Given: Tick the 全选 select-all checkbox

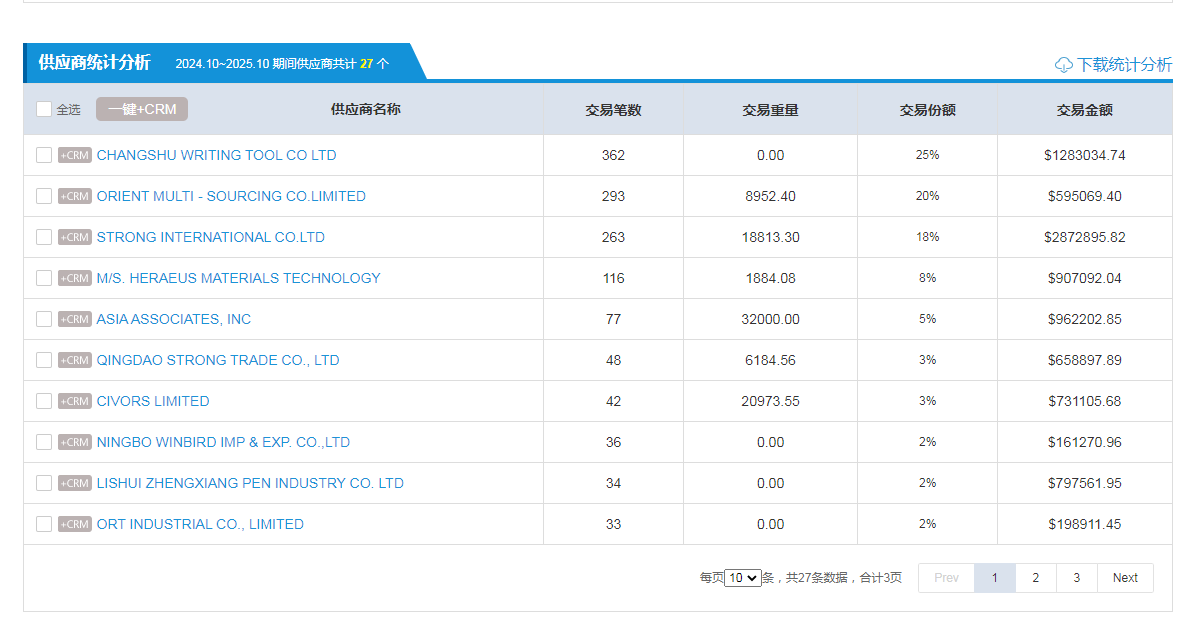Looking at the screenshot, I should pyautogui.click(x=44, y=109).
